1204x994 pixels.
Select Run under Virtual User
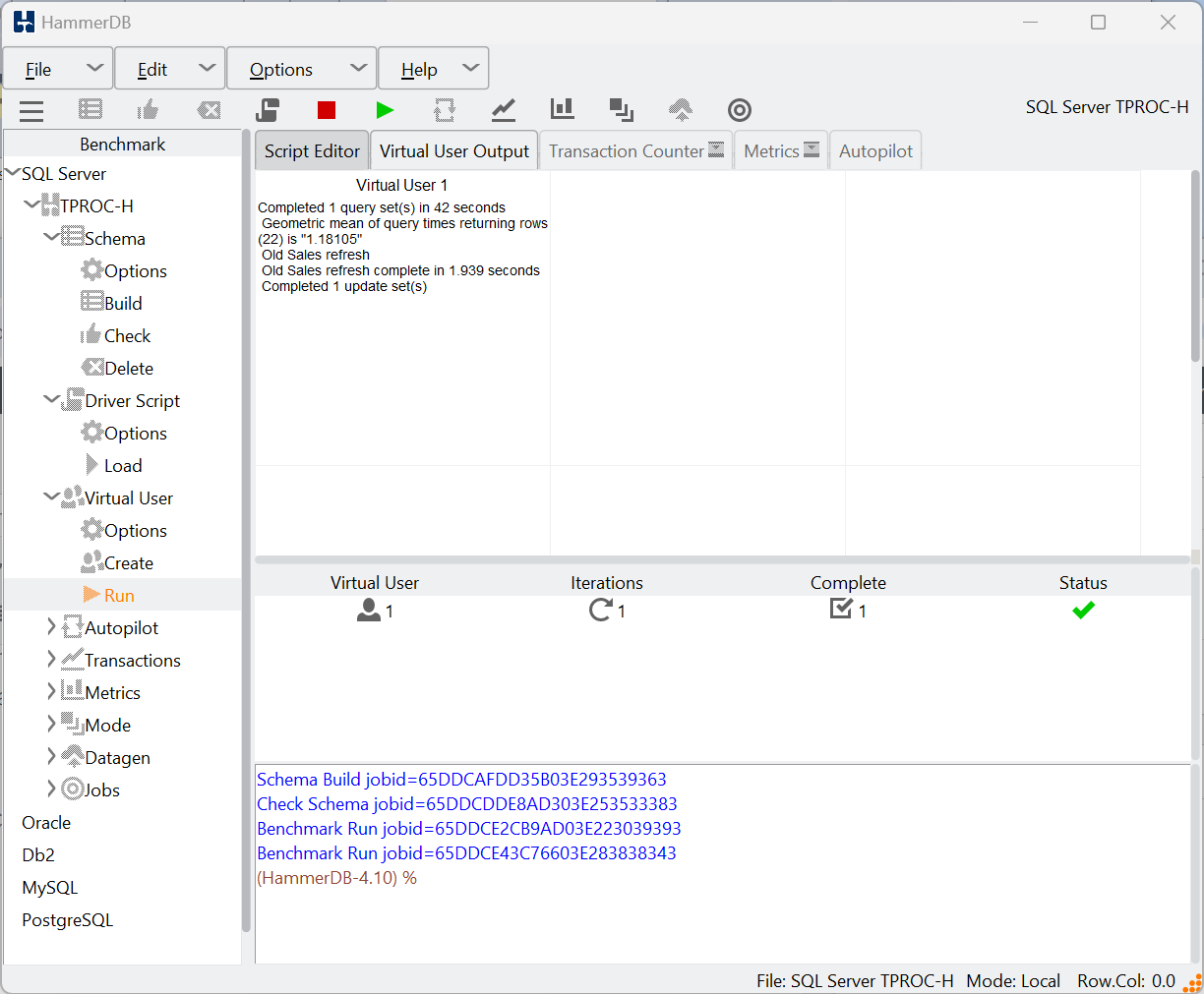[x=119, y=595]
